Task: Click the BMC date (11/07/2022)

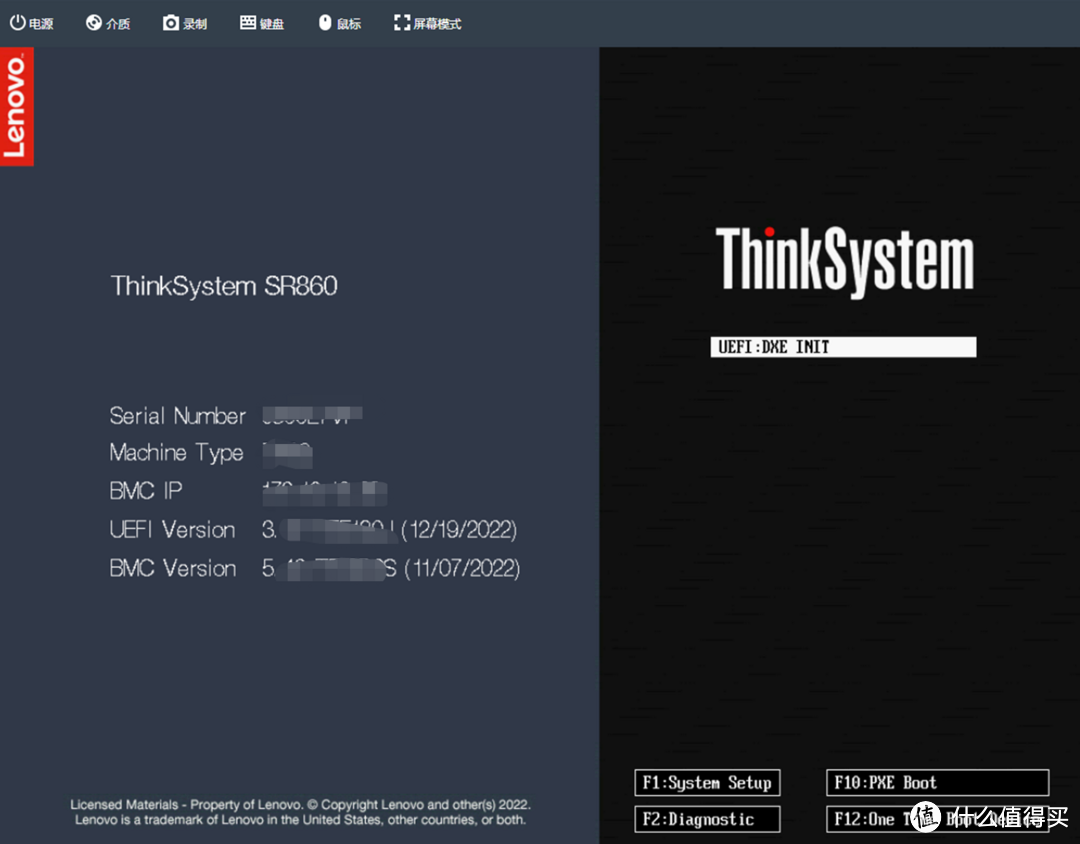Action: [x=462, y=568]
